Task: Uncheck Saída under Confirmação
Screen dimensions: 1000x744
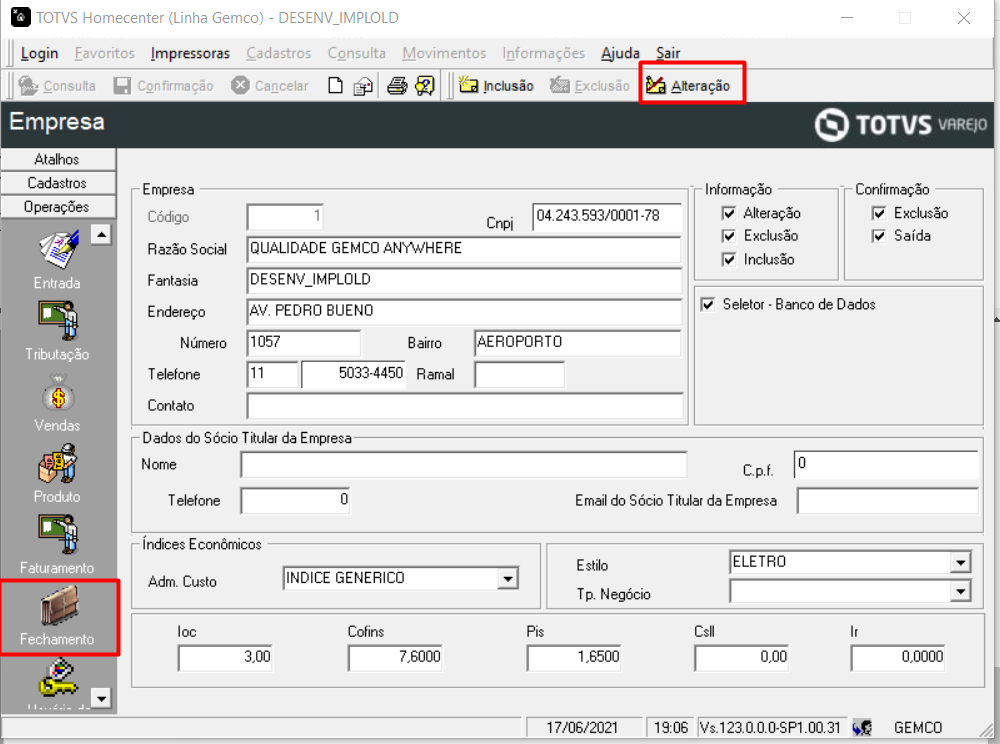Action: 879,236
